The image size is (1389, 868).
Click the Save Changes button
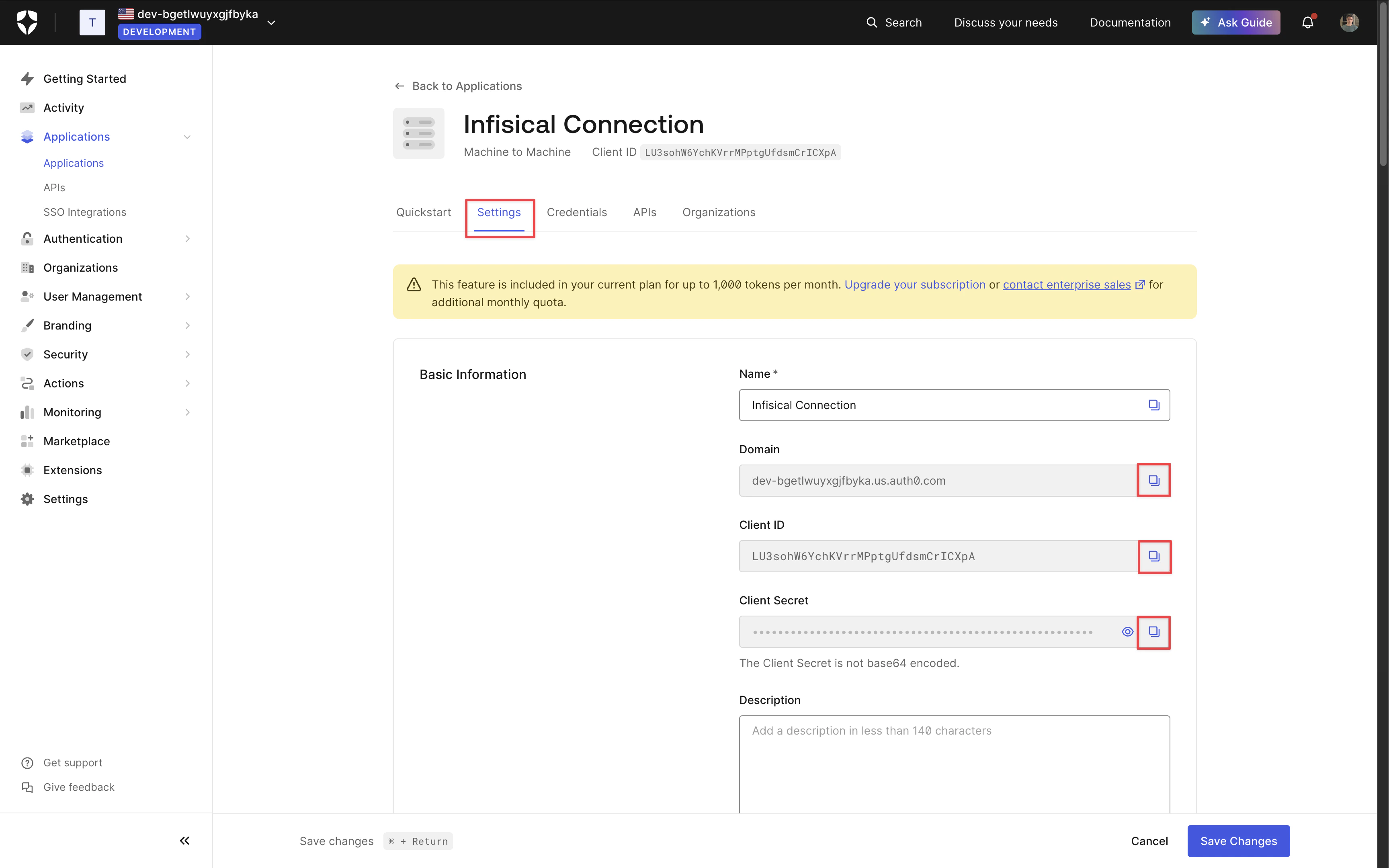[1239, 840]
